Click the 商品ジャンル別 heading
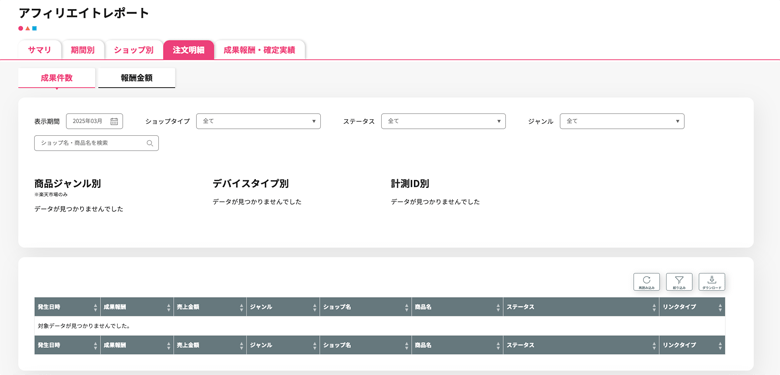The image size is (780, 375). click(68, 184)
